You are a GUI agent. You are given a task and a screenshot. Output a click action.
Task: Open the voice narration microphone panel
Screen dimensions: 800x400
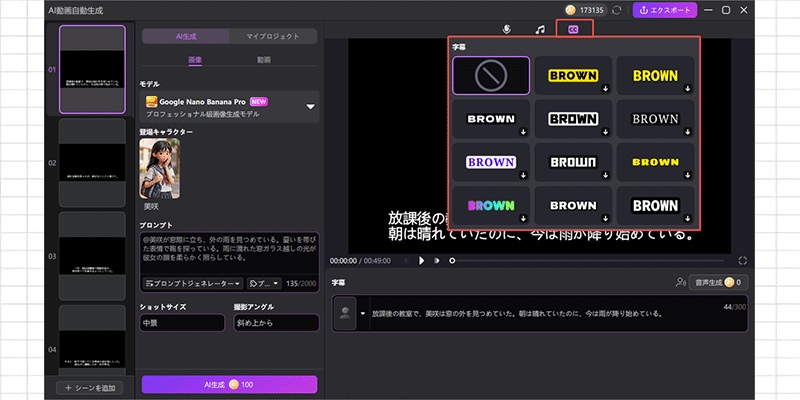(x=506, y=30)
